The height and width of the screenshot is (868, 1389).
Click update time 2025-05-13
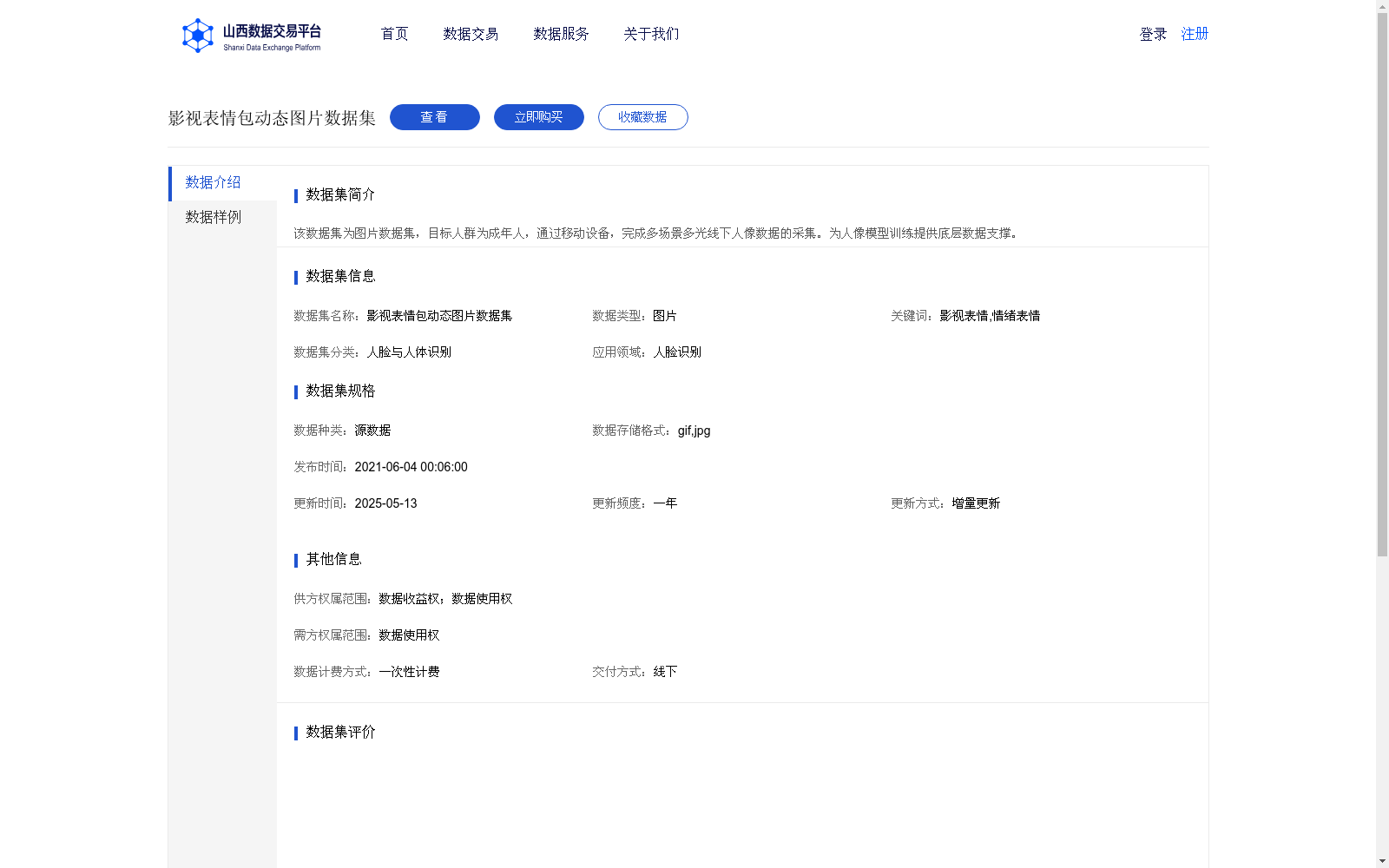(x=385, y=503)
